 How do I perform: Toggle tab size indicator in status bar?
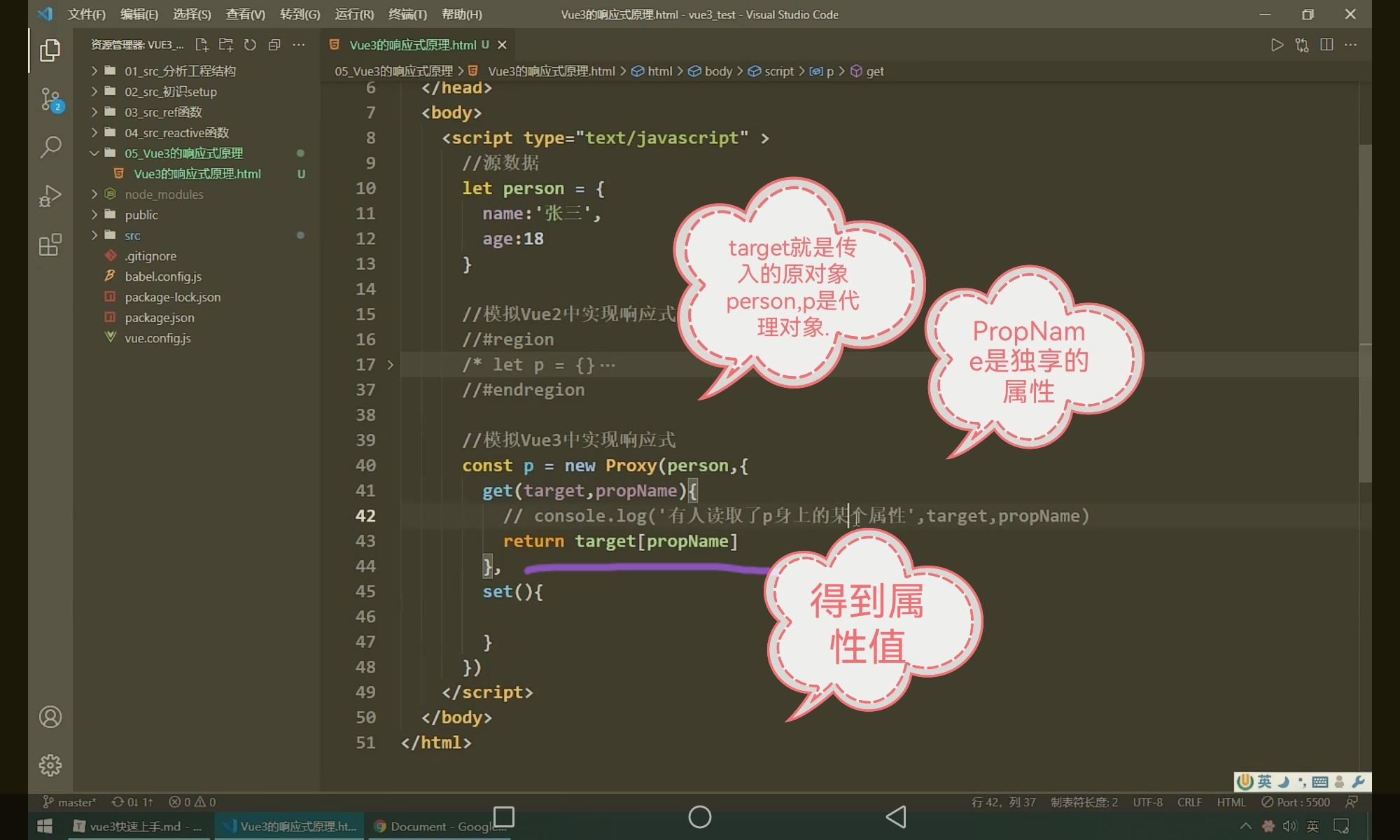coord(1084,802)
